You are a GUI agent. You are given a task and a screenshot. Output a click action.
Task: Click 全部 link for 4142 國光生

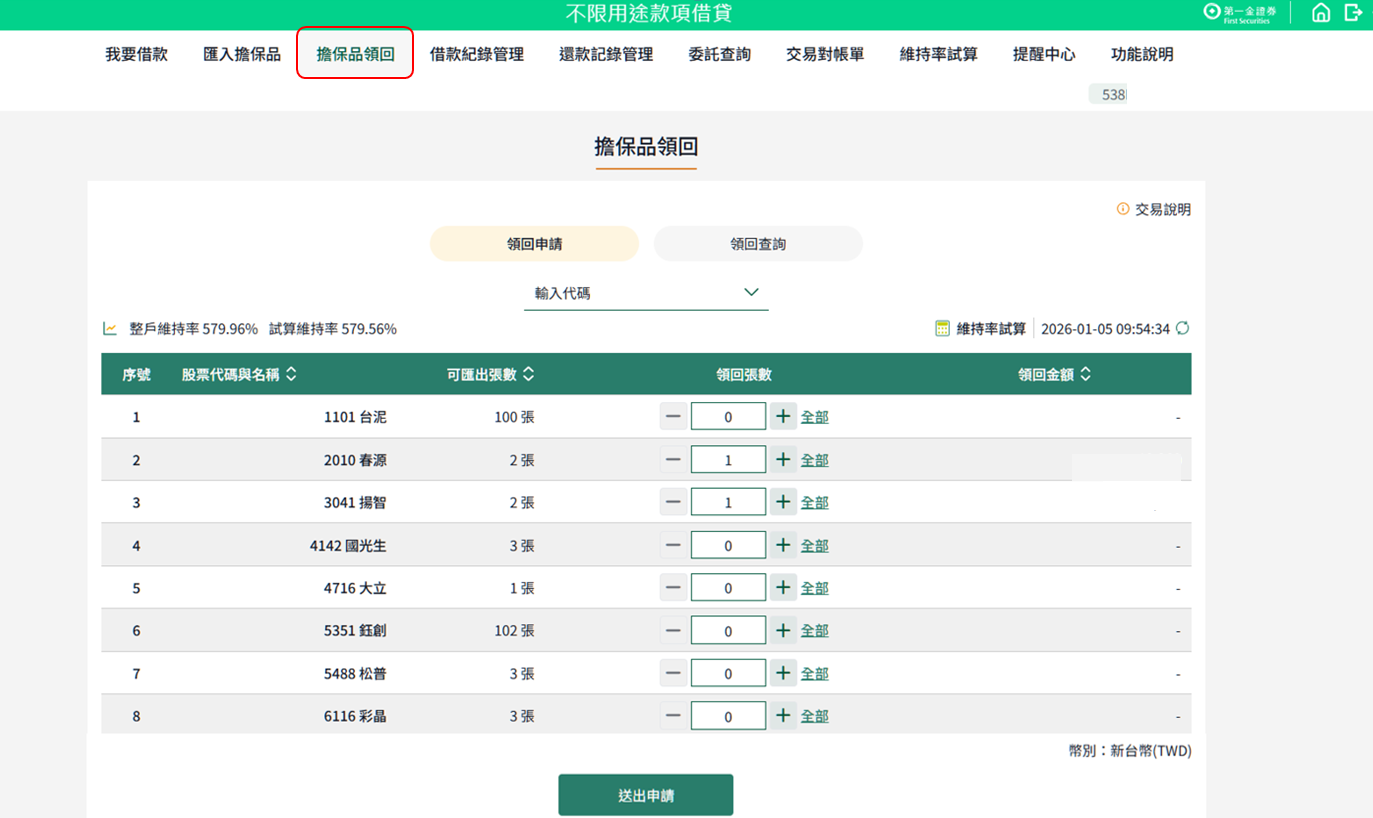814,546
